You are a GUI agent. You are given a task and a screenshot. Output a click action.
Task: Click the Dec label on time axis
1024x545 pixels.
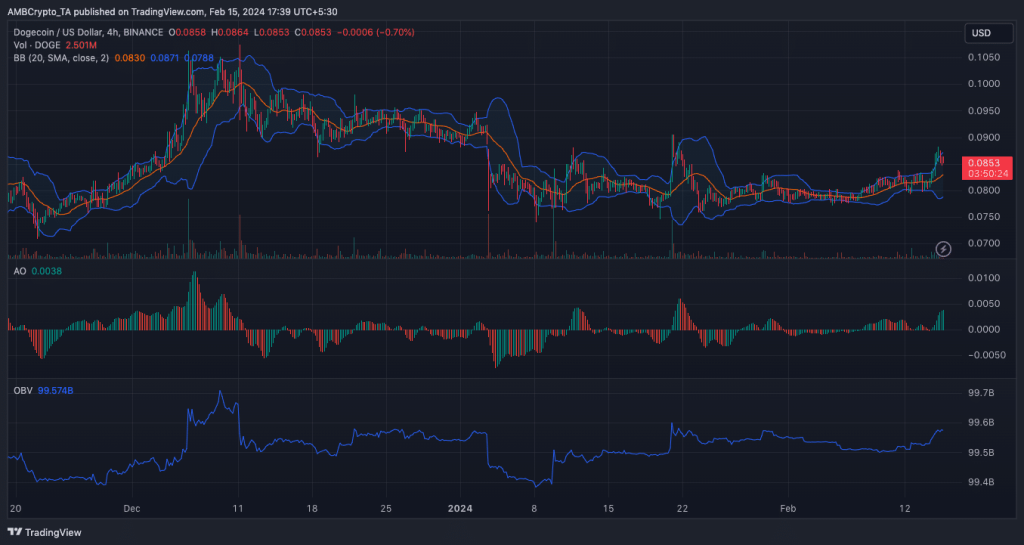(132, 508)
